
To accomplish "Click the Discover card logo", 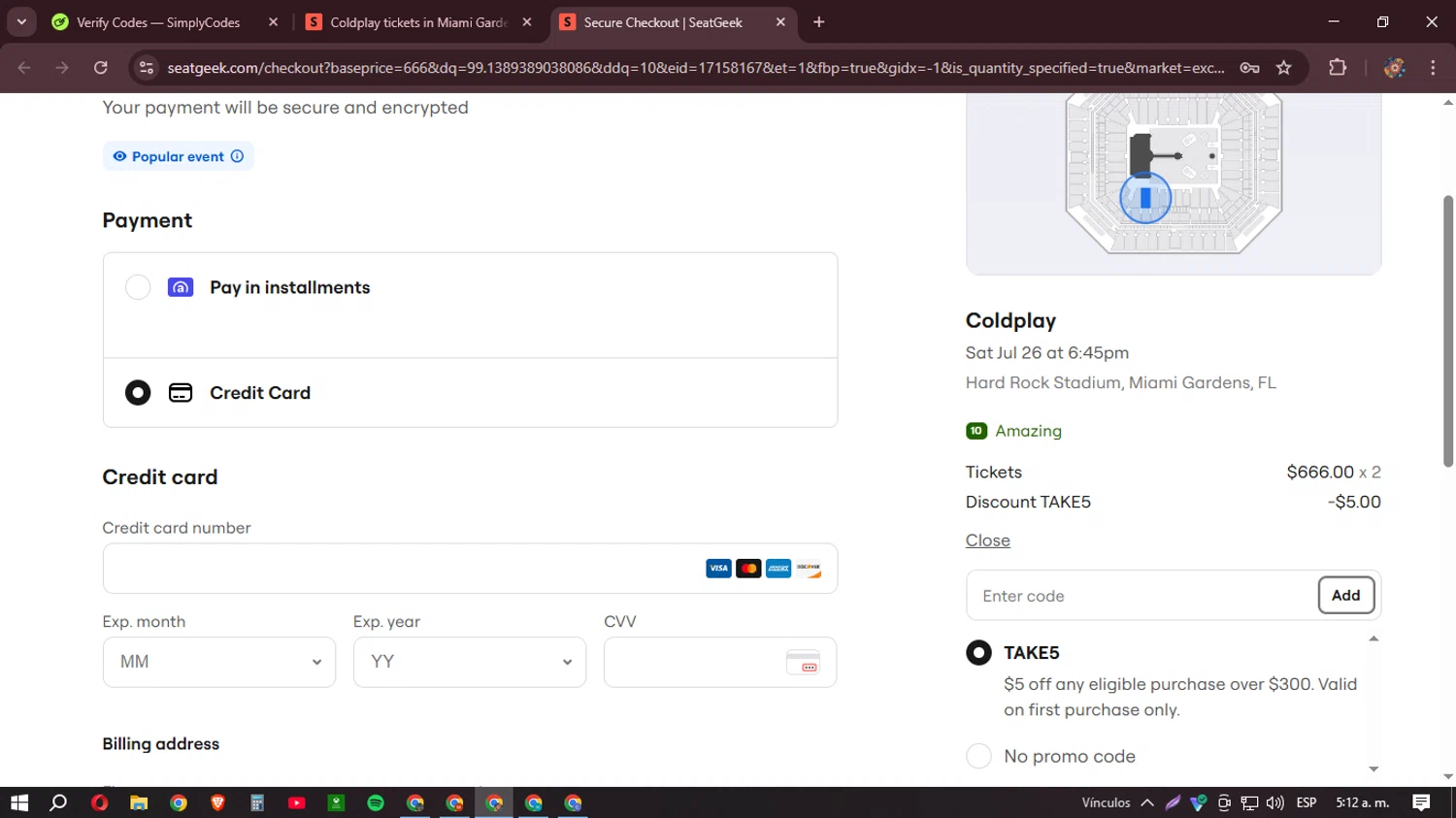I will [x=809, y=569].
